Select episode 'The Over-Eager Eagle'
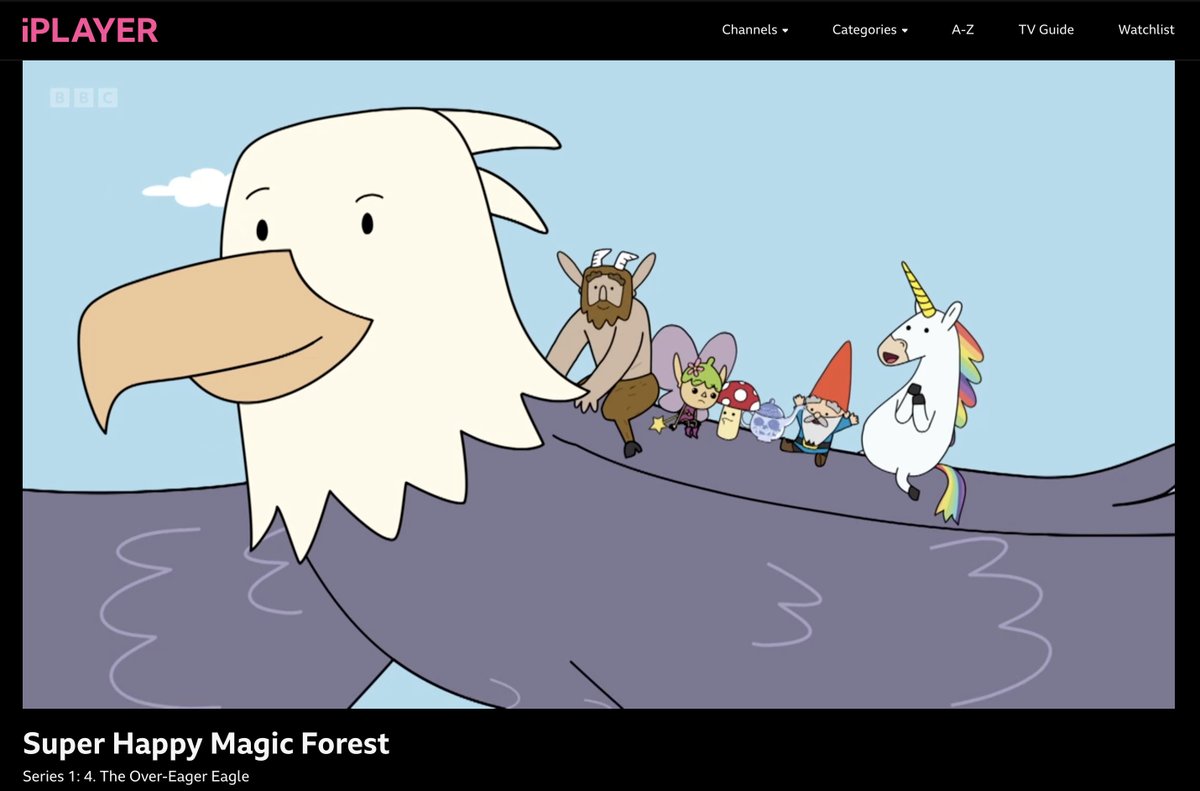This screenshot has width=1200, height=791. click(x=138, y=775)
